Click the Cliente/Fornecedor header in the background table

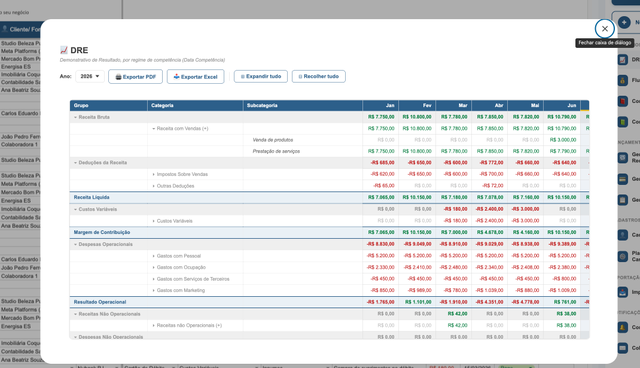tap(21, 29)
